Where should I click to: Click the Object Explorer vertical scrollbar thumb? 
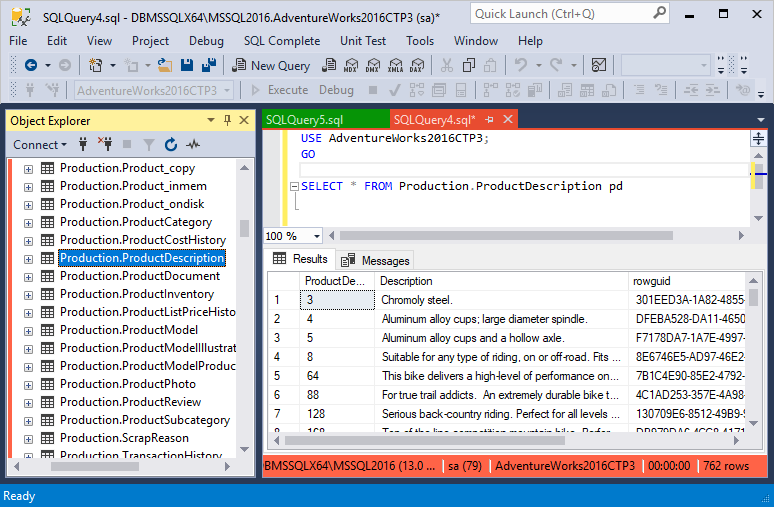click(x=244, y=229)
